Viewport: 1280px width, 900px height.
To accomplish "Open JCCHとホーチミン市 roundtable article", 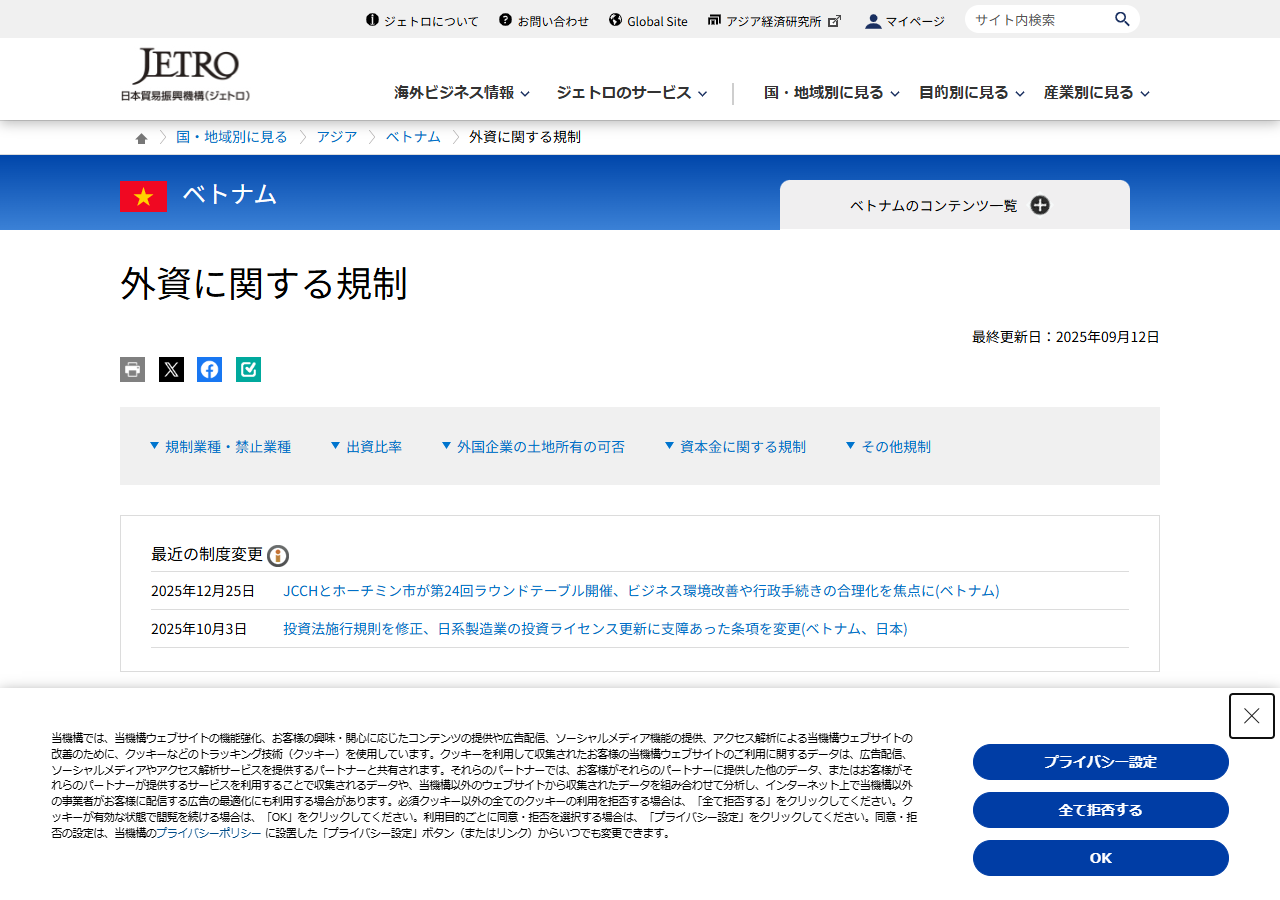I will click(x=641, y=590).
